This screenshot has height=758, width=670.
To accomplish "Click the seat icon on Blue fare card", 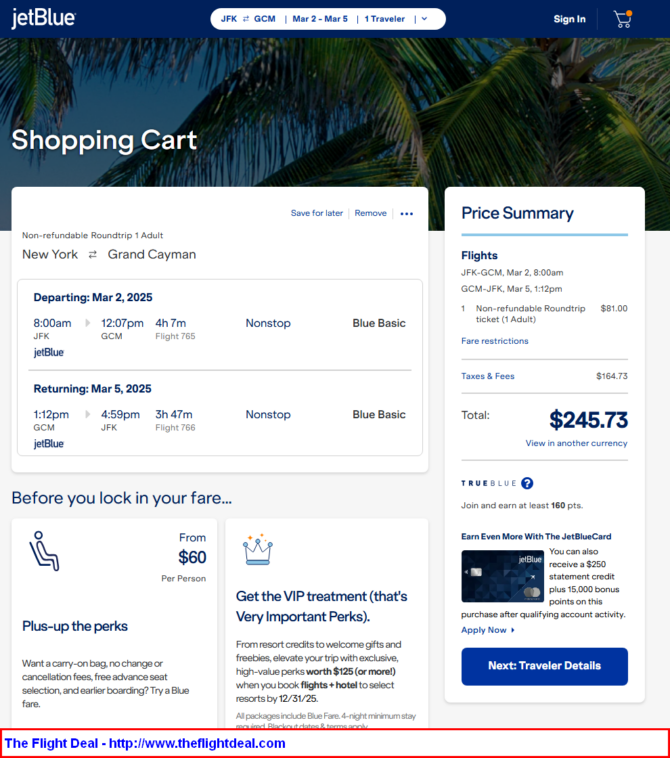I will tap(43, 551).
